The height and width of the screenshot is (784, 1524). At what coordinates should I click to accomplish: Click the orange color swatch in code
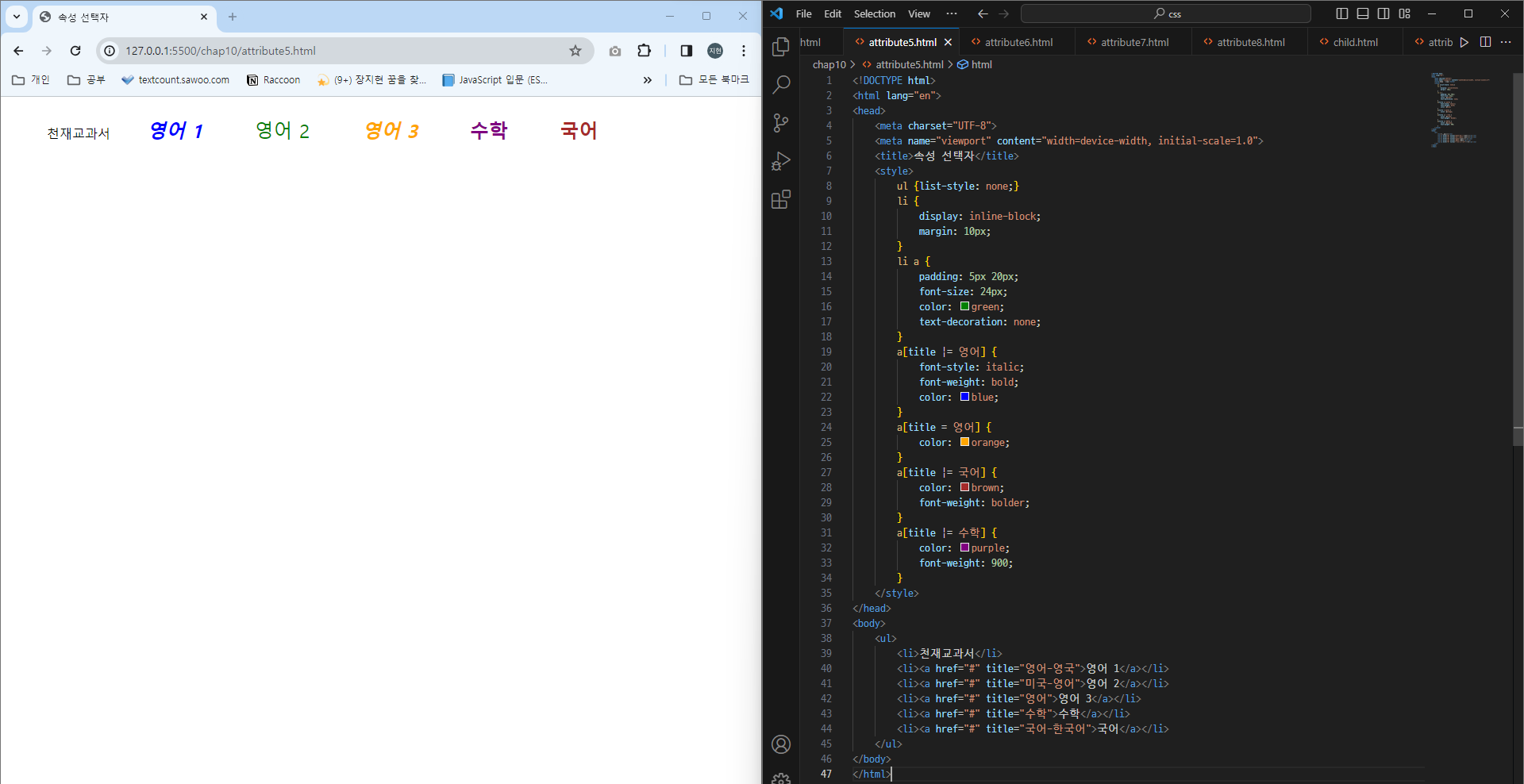[x=964, y=442]
